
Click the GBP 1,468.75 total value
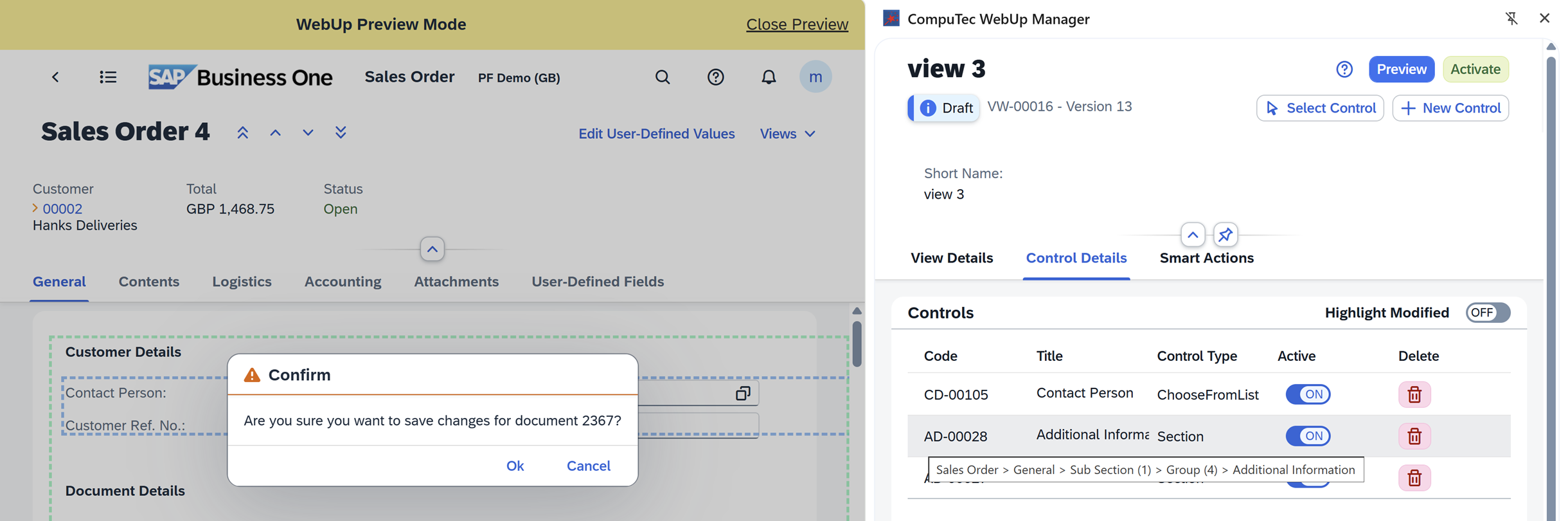pyautogui.click(x=230, y=209)
